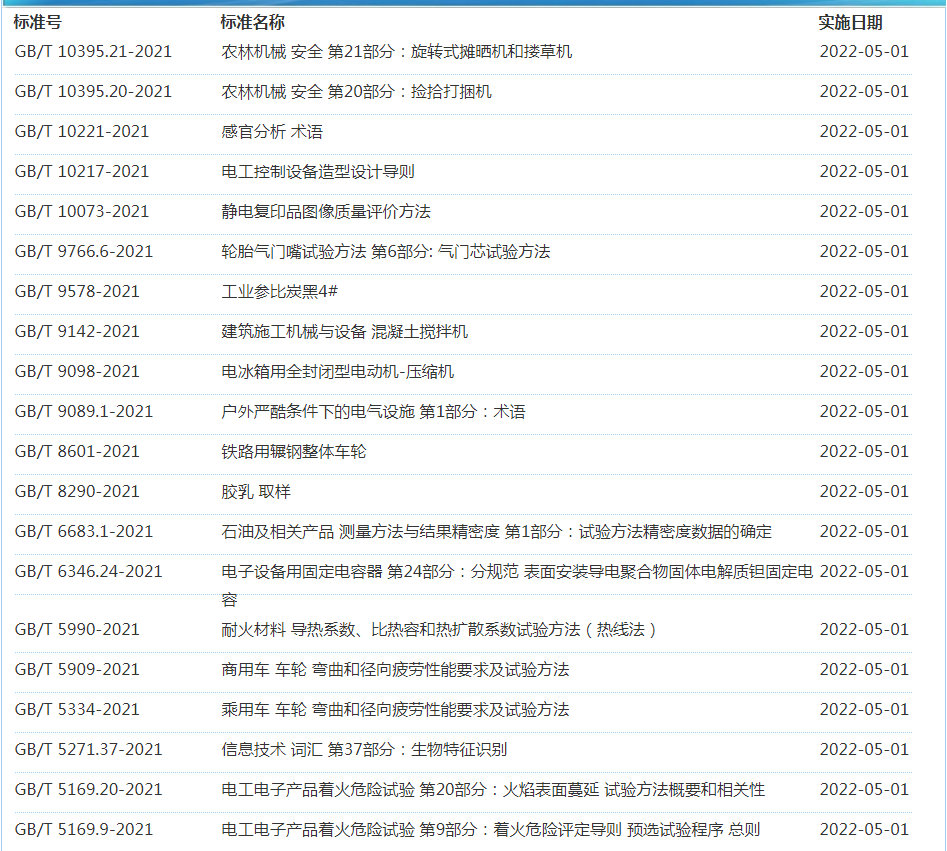Select standard number GB/T 10217-2021
947x851 pixels.
pos(82,171)
